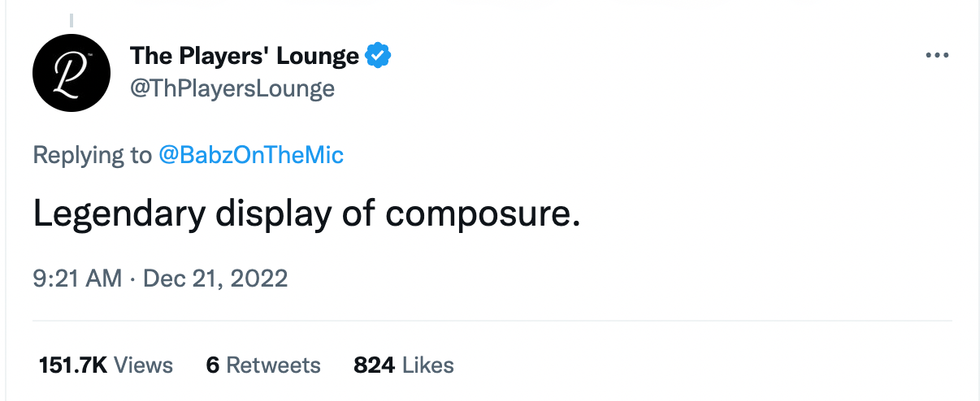Click the '824' likes count number
The image size is (980, 401).
coord(374,365)
